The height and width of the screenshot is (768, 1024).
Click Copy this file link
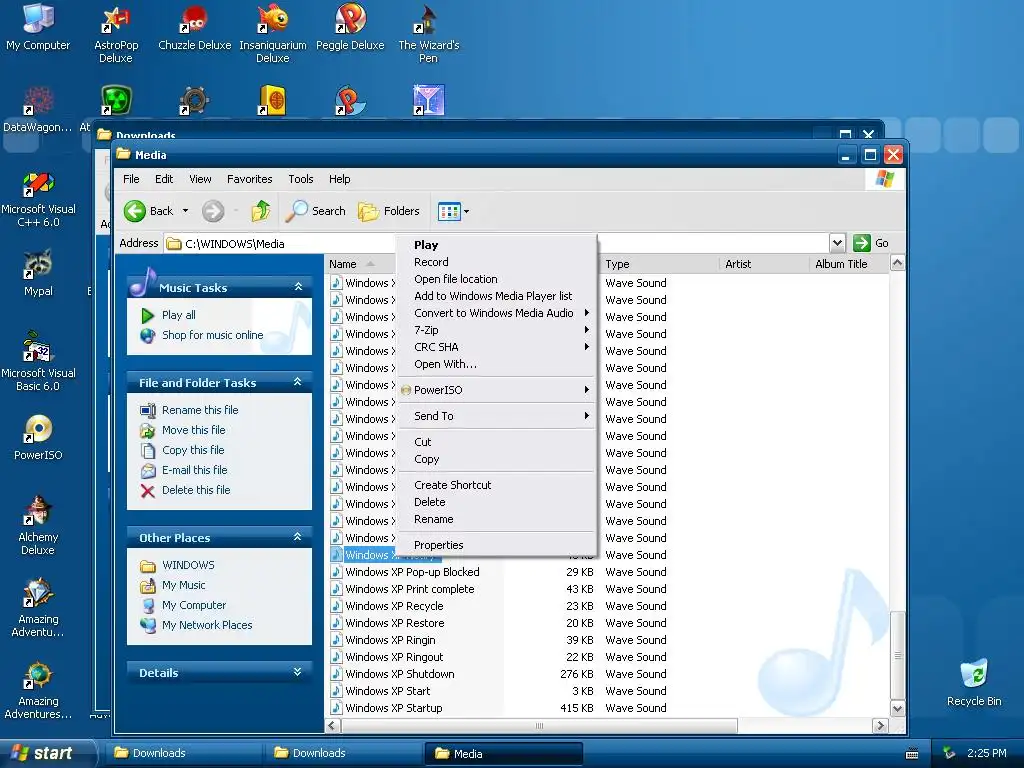click(193, 450)
